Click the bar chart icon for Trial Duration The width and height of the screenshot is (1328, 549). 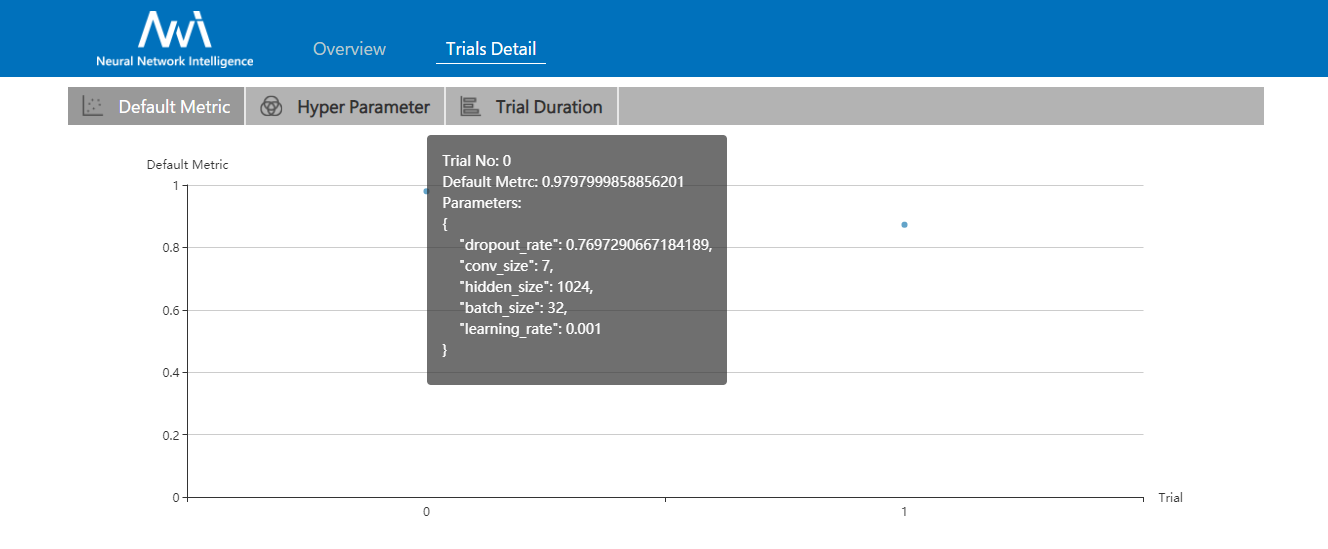pos(470,107)
